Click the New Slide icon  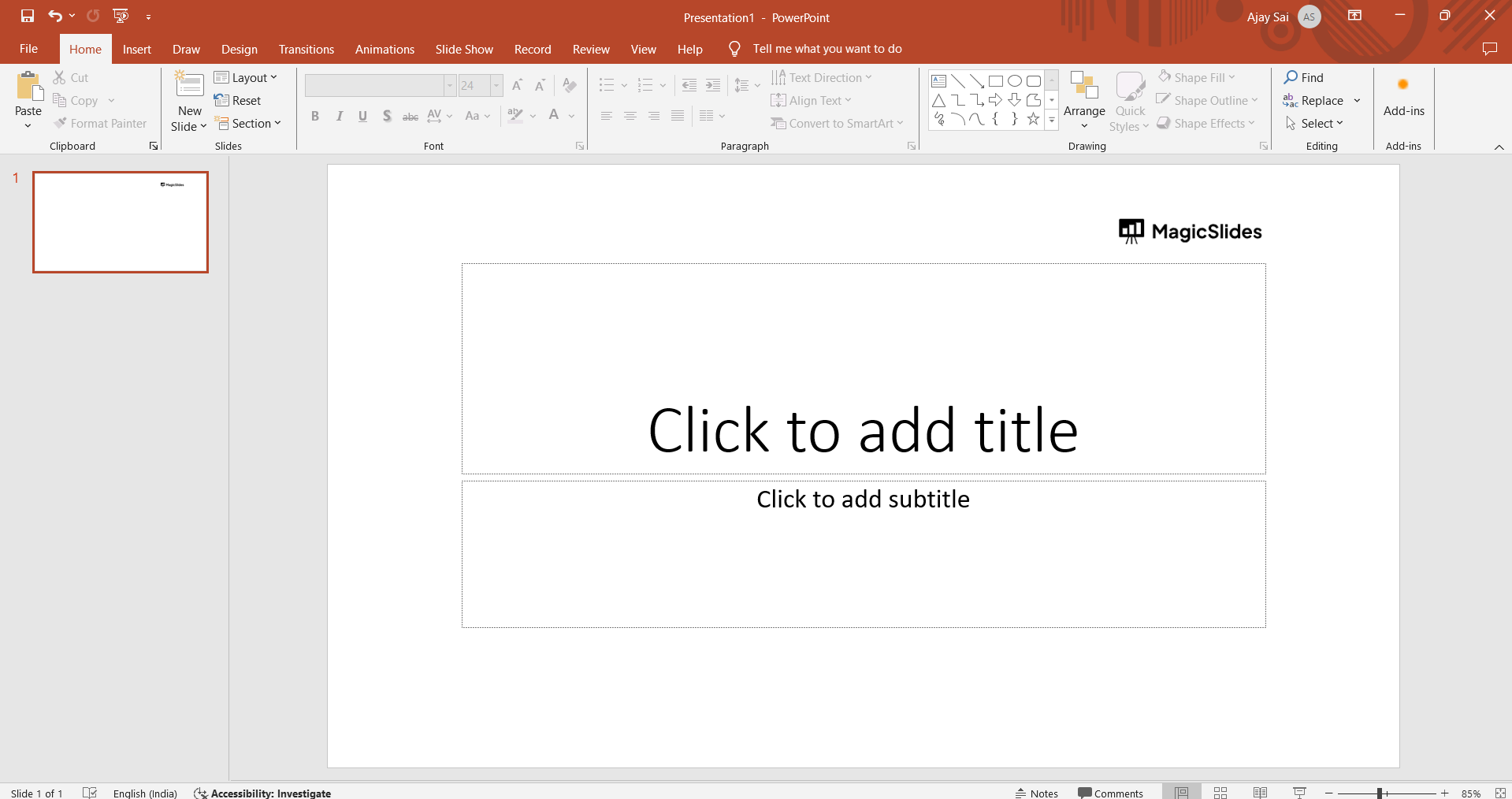pyautogui.click(x=189, y=85)
